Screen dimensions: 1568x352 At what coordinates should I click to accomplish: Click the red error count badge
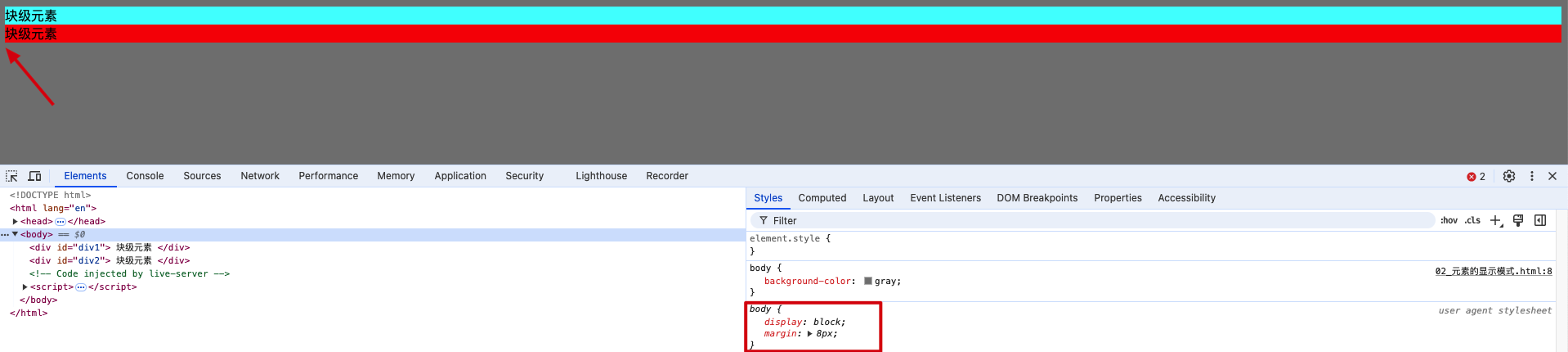[1476, 176]
